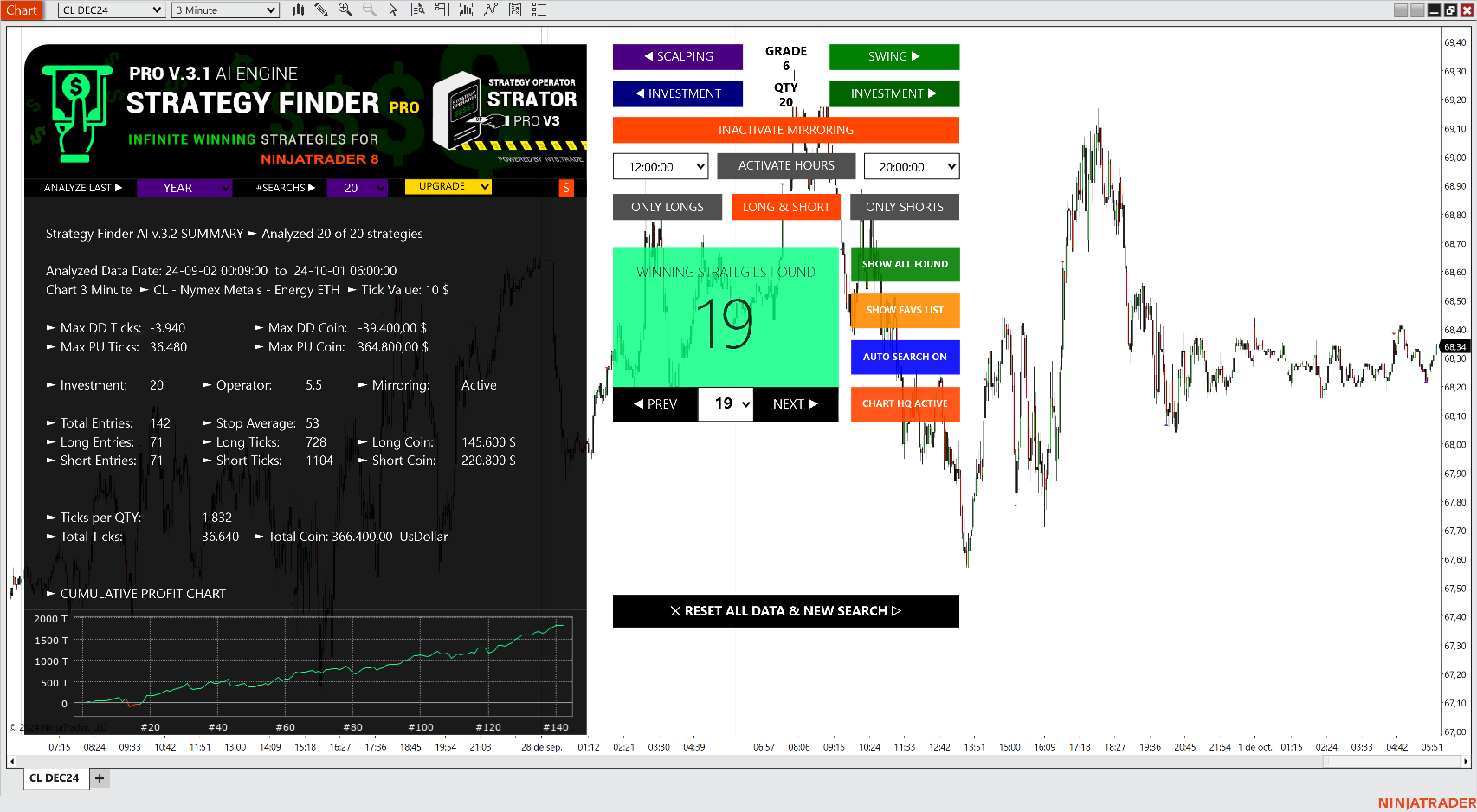Image resolution: width=1477 pixels, height=812 pixels.
Task: Click the zoom out magnifier icon
Action: click(370, 10)
